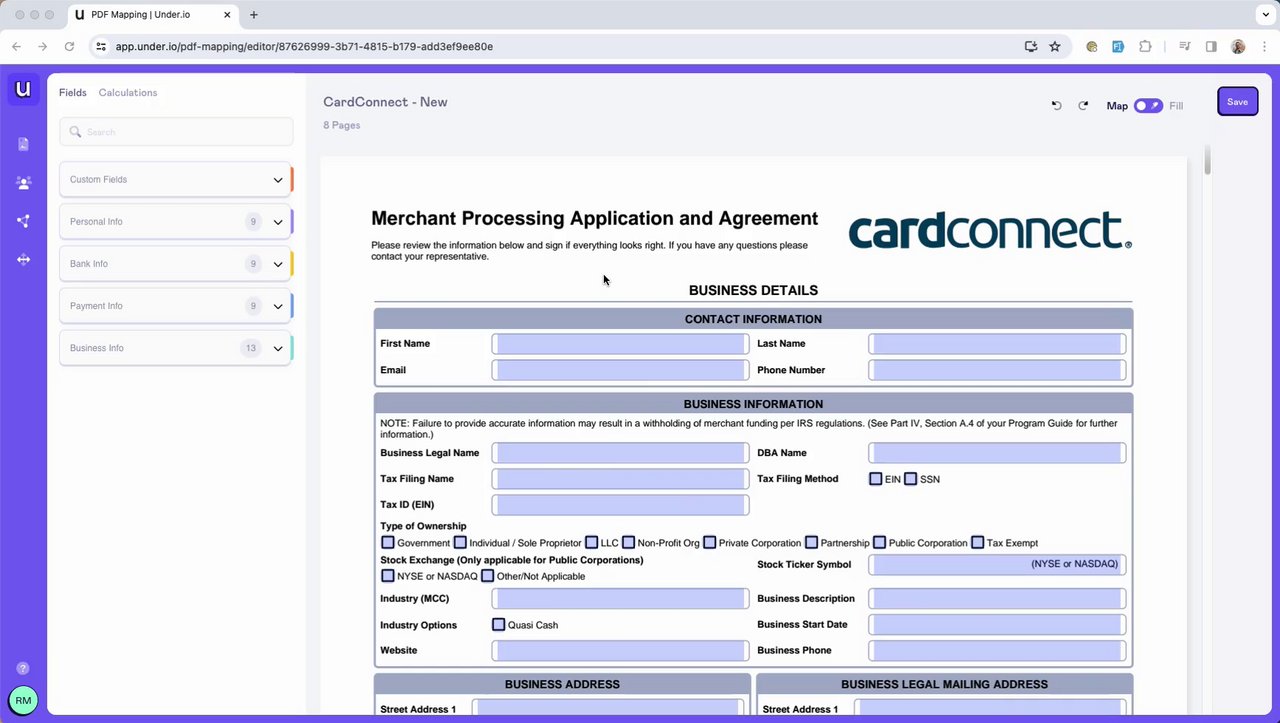The image size is (1280, 723).
Task: Click the undo arrow icon
Action: pyautogui.click(x=1056, y=106)
